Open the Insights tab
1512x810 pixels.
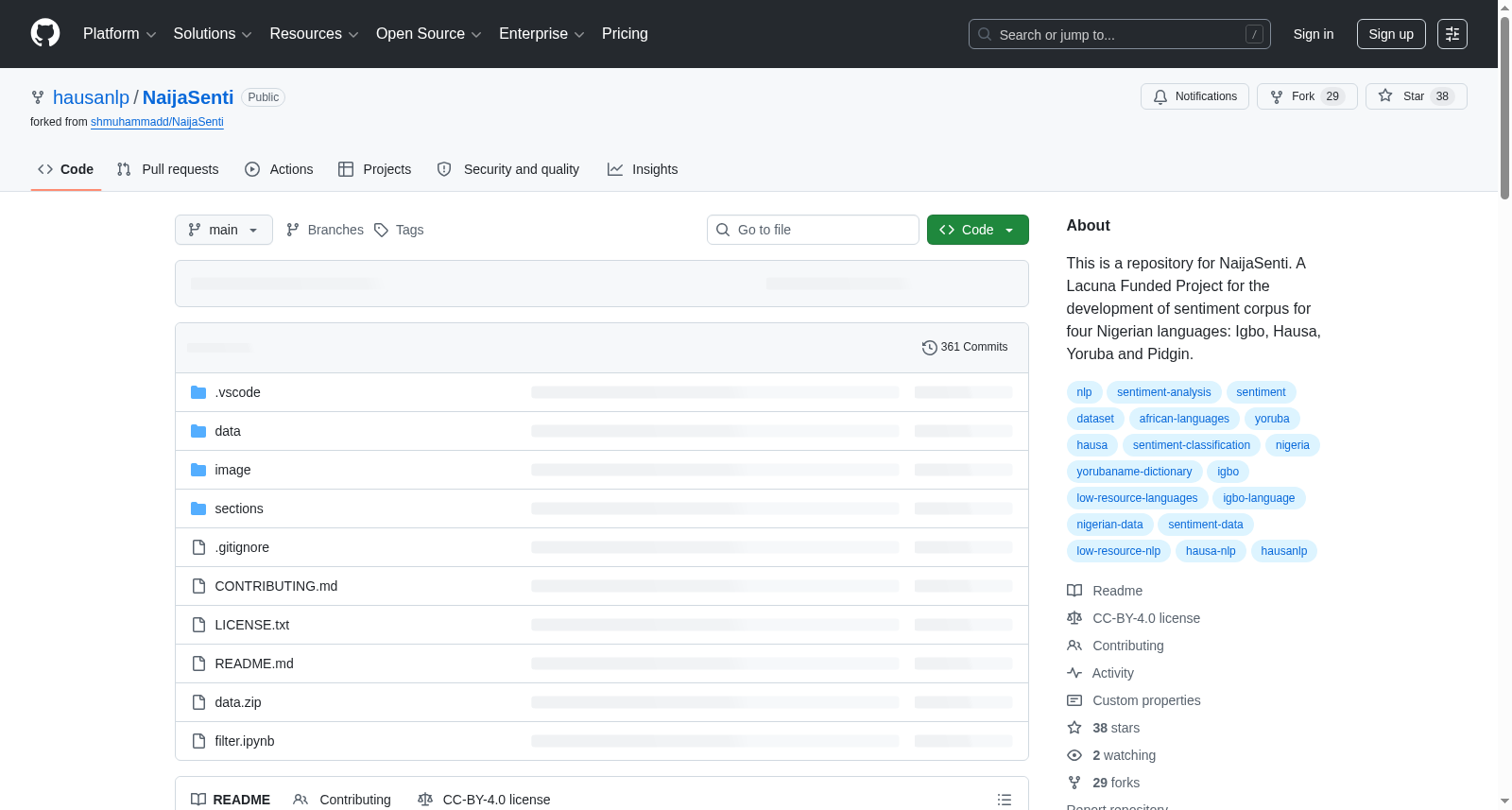point(643,169)
